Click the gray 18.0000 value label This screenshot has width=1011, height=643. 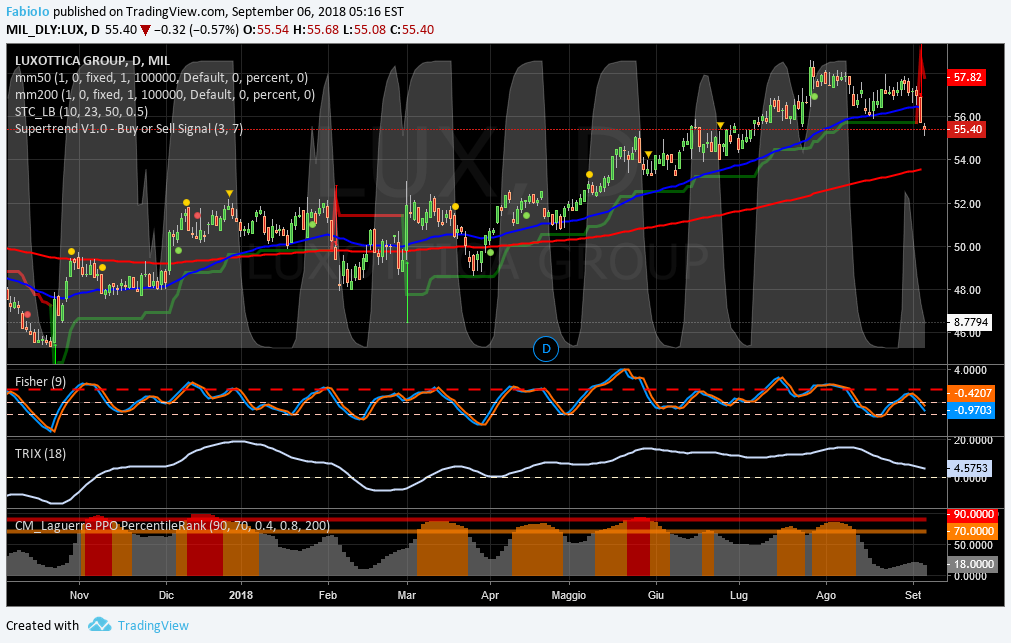970,564
